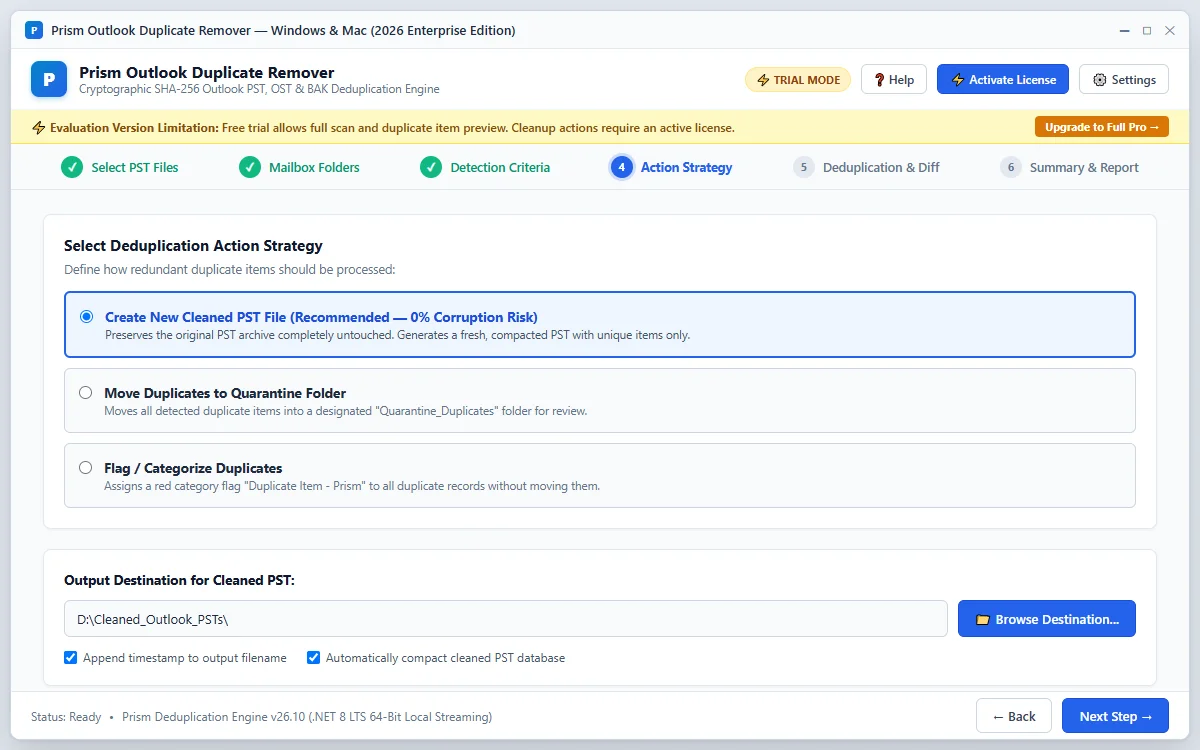Click the Prism Deduplication Engine v26.10 text
Viewport: 1200px width, 750px height.
307,717
